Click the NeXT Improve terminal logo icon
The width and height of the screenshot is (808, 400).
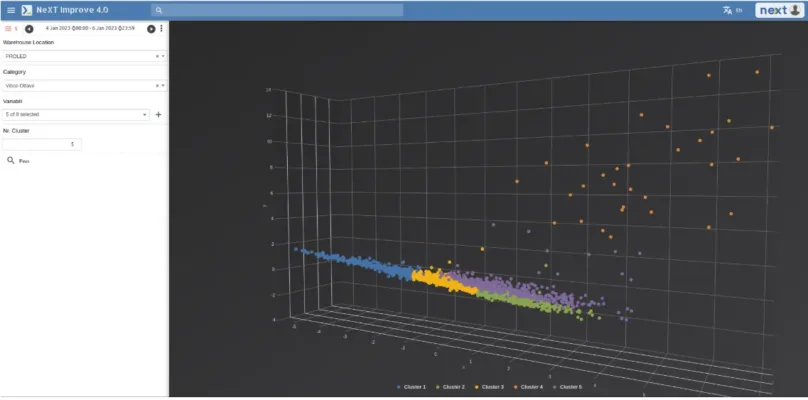click(x=27, y=10)
